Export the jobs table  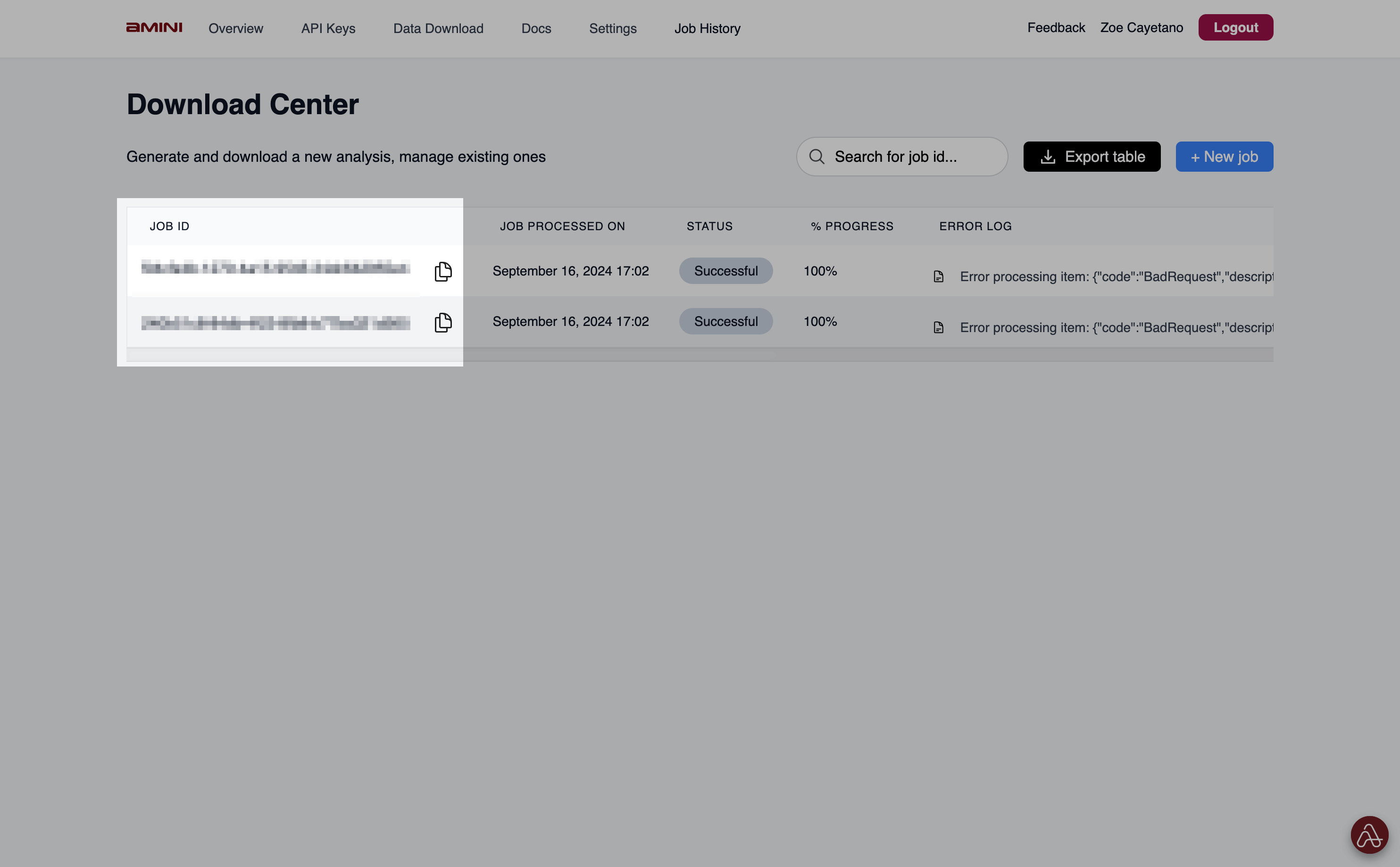[1092, 157]
